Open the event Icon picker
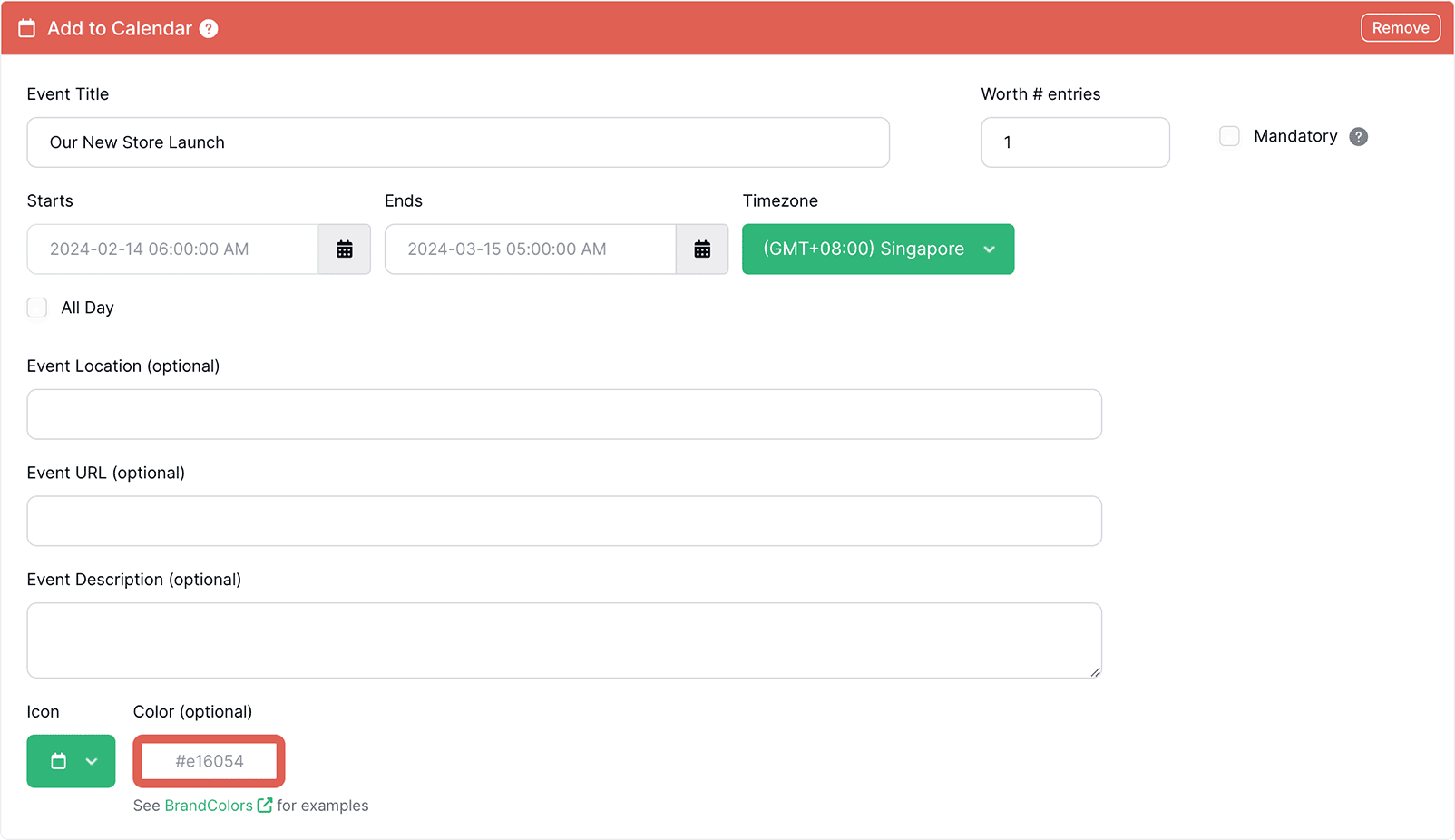1455x840 pixels. point(71,761)
